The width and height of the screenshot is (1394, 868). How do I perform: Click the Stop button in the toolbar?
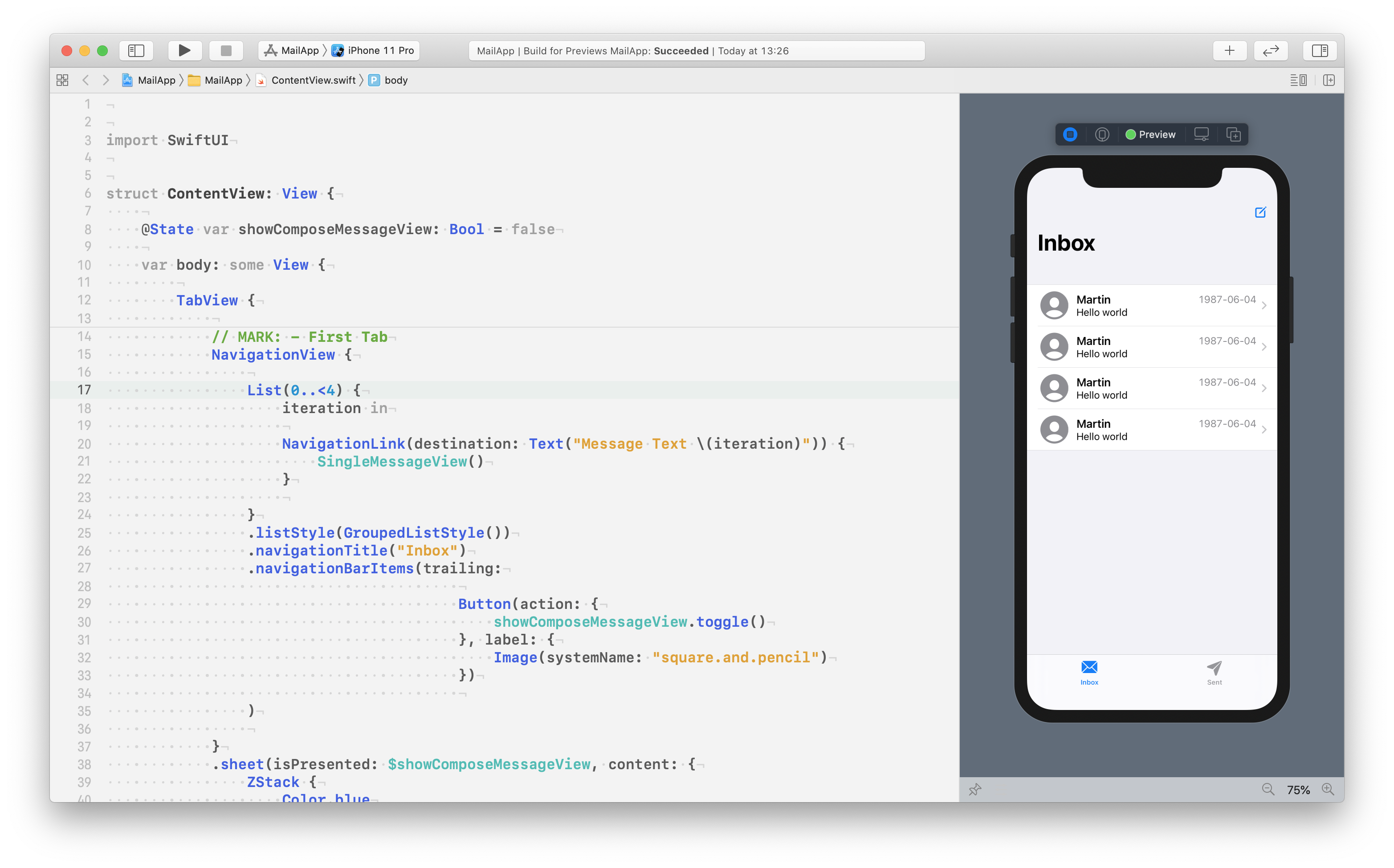pos(226,50)
